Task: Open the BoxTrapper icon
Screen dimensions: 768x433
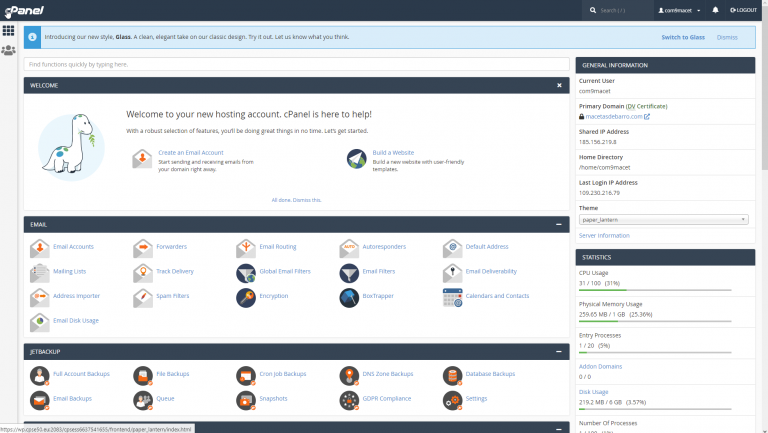Action: tap(348, 297)
